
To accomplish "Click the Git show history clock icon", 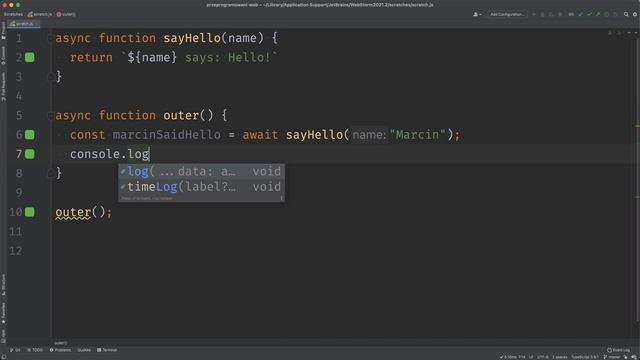I will (607, 14).
